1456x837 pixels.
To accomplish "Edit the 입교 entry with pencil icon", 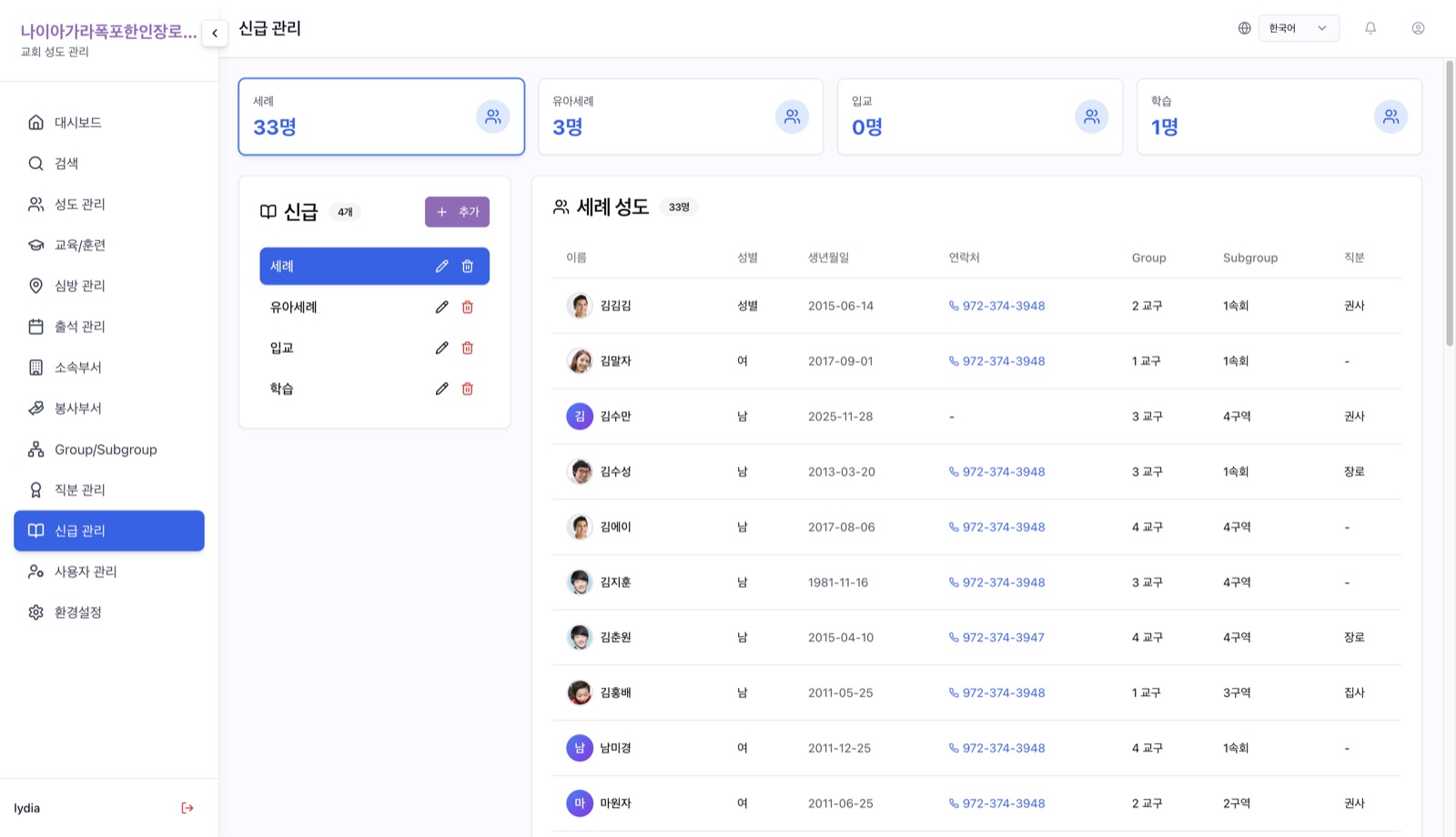I will tap(441, 348).
